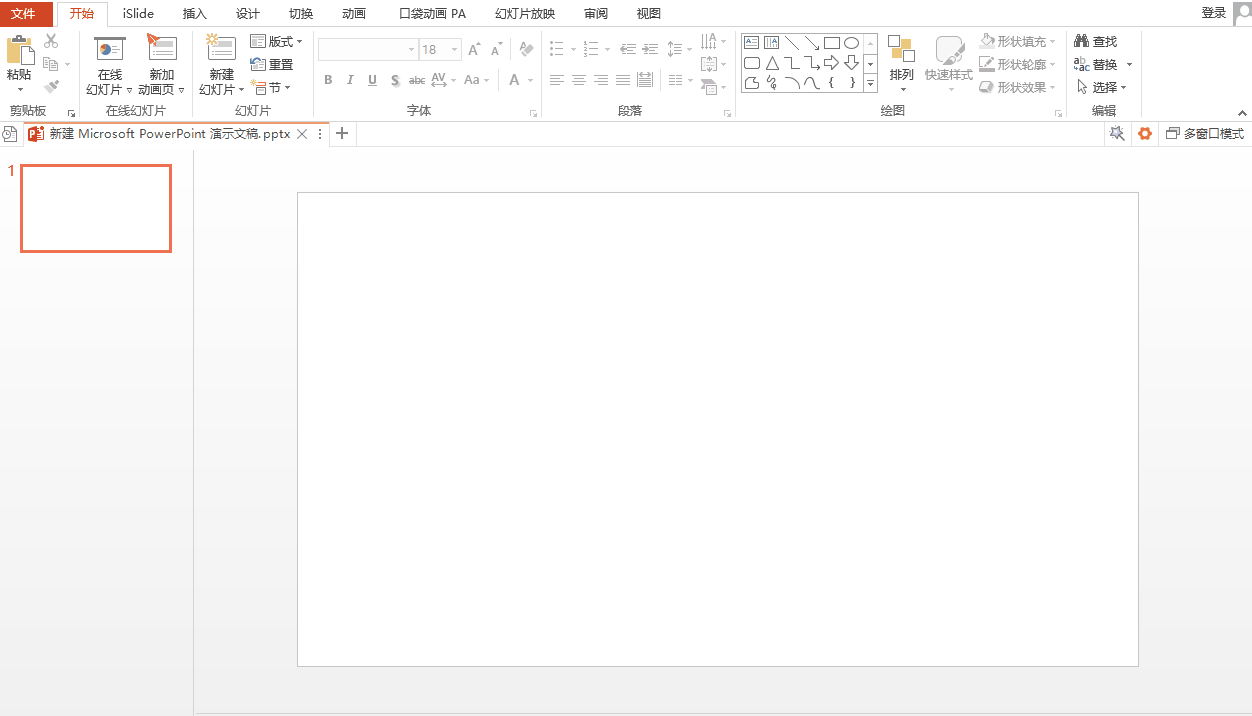Select the oval shape in shapes gallery
This screenshot has height=716, width=1252.
click(x=851, y=43)
